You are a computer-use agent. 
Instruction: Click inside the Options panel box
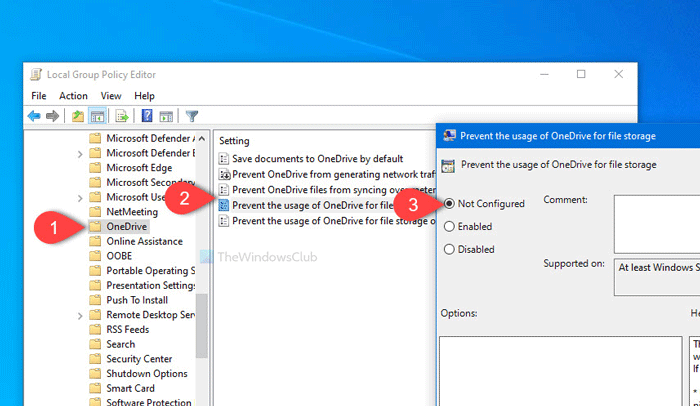pyautogui.click(x=561, y=371)
